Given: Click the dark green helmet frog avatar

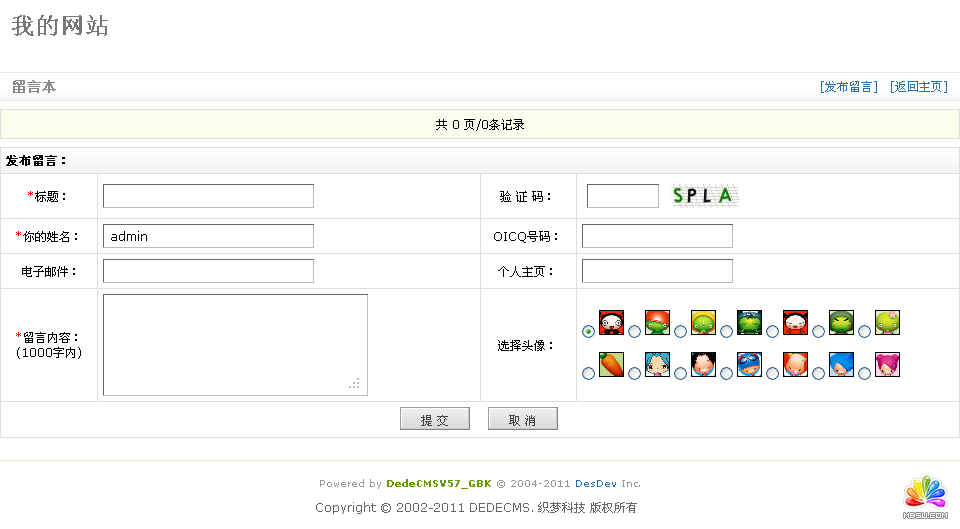Looking at the screenshot, I should [749, 322].
